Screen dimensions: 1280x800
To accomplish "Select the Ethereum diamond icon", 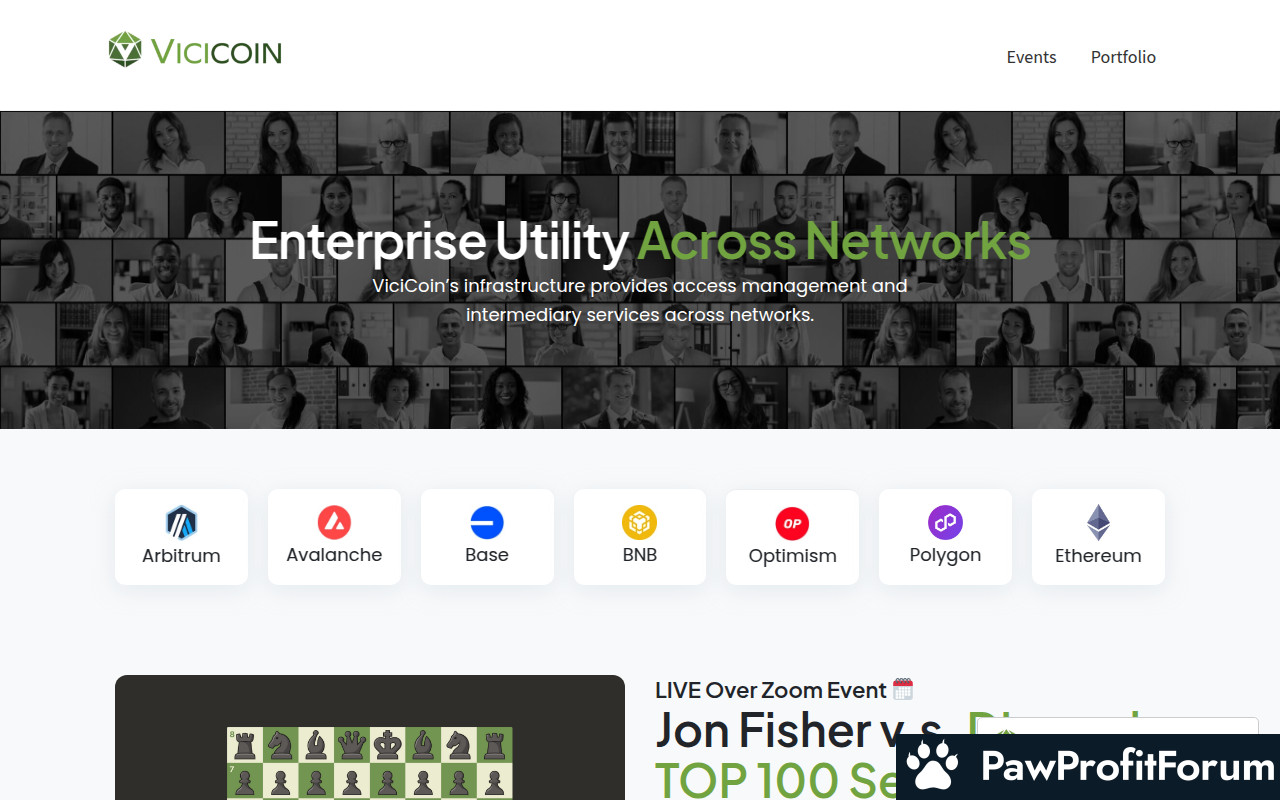I will (x=1098, y=522).
